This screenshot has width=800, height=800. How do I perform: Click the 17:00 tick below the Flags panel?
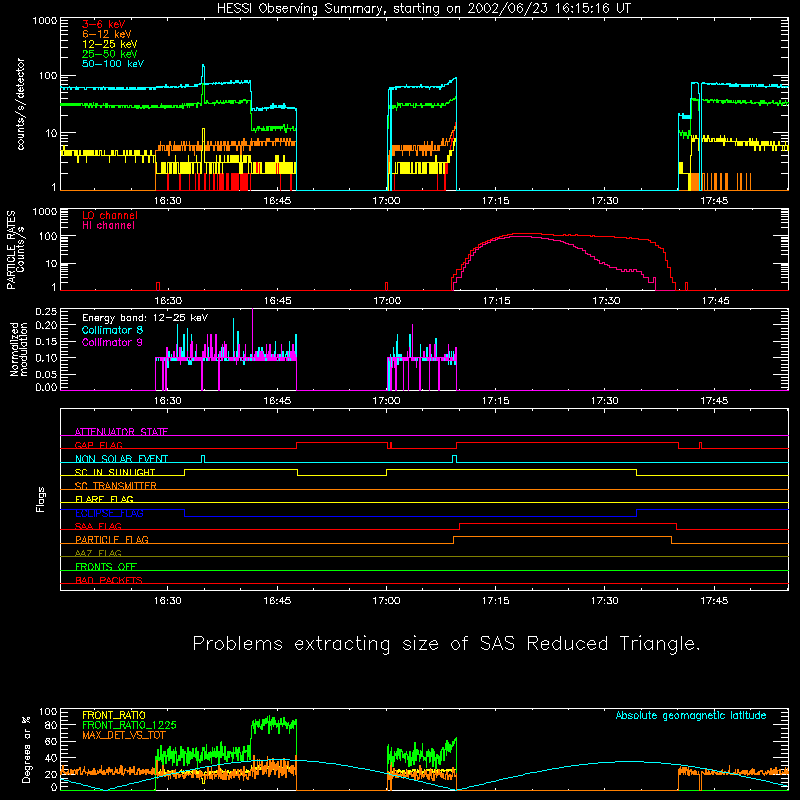click(x=386, y=601)
